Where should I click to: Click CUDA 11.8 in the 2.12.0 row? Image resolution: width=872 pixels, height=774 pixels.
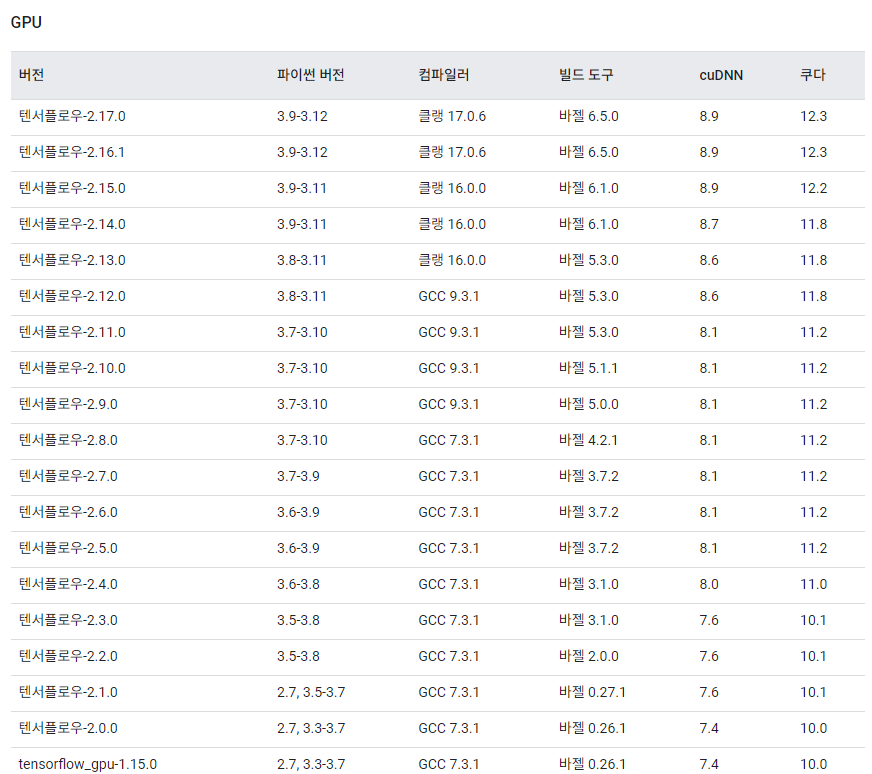[814, 296]
